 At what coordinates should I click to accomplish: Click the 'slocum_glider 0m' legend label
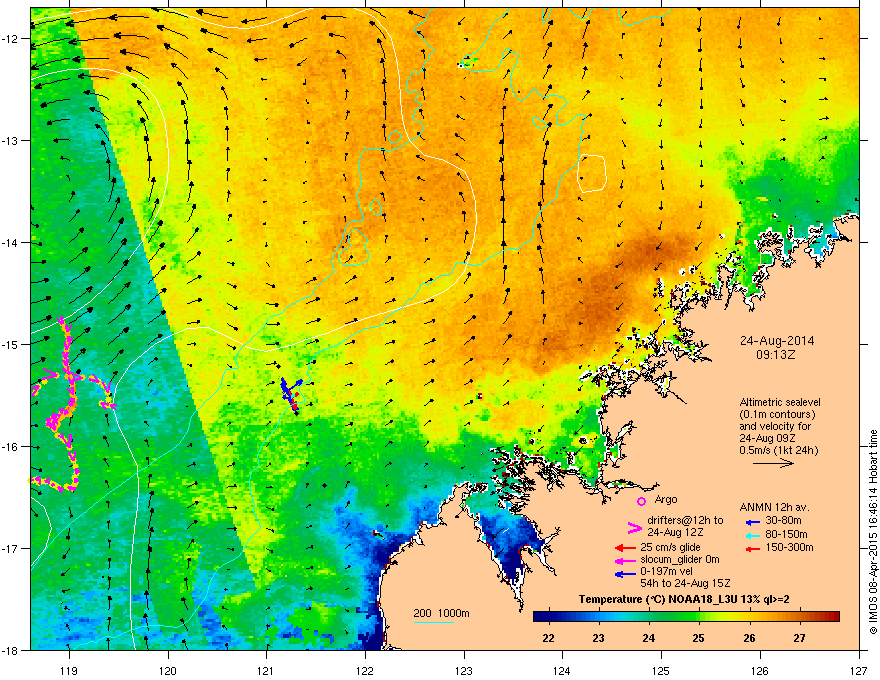click(x=680, y=560)
